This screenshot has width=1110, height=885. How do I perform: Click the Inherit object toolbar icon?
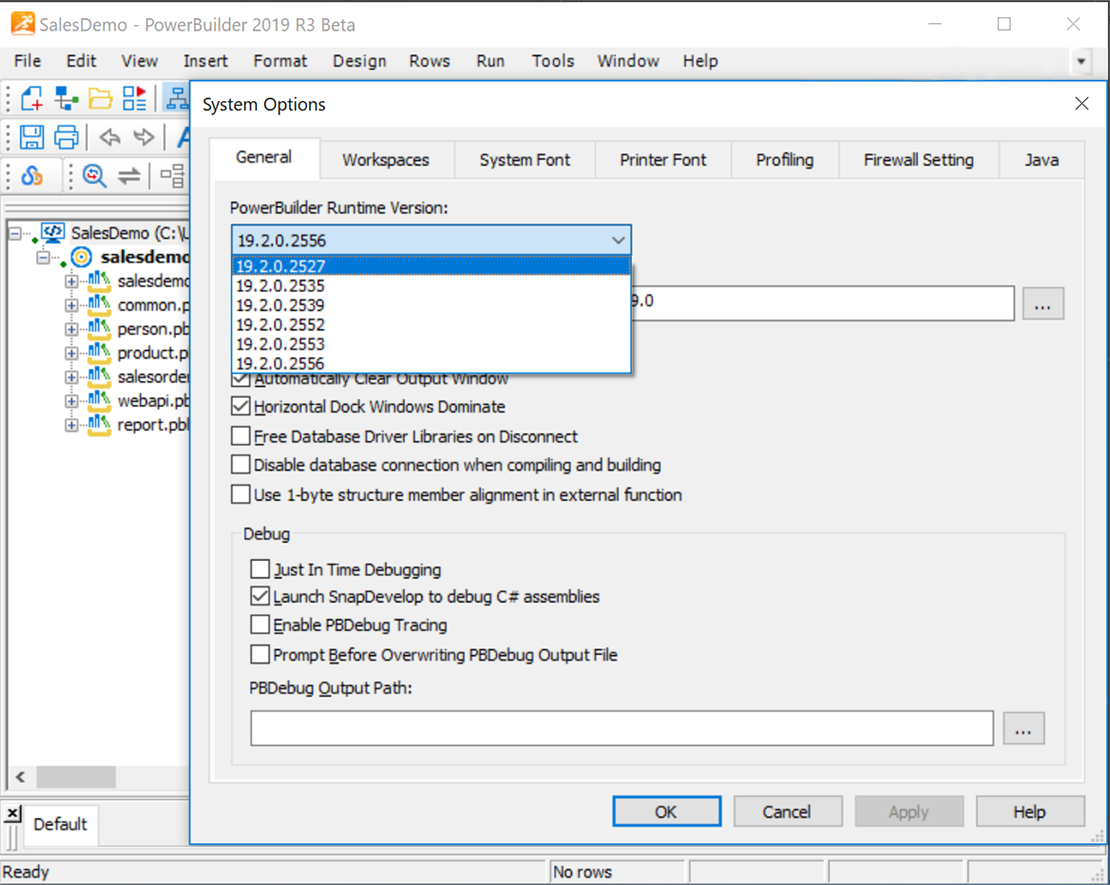click(x=66, y=98)
